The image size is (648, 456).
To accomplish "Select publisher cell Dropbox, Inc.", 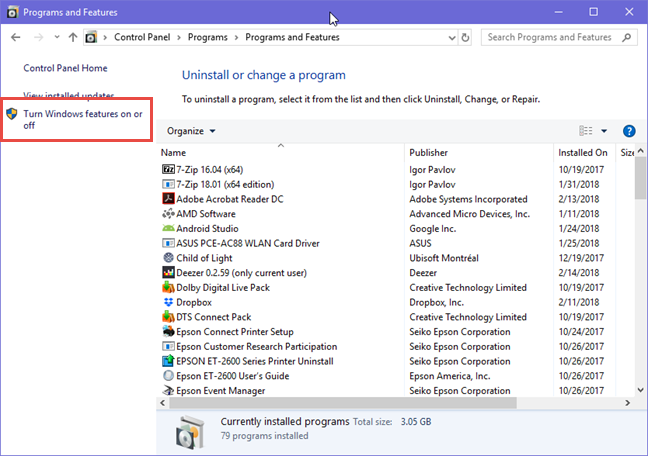I will click(436, 302).
